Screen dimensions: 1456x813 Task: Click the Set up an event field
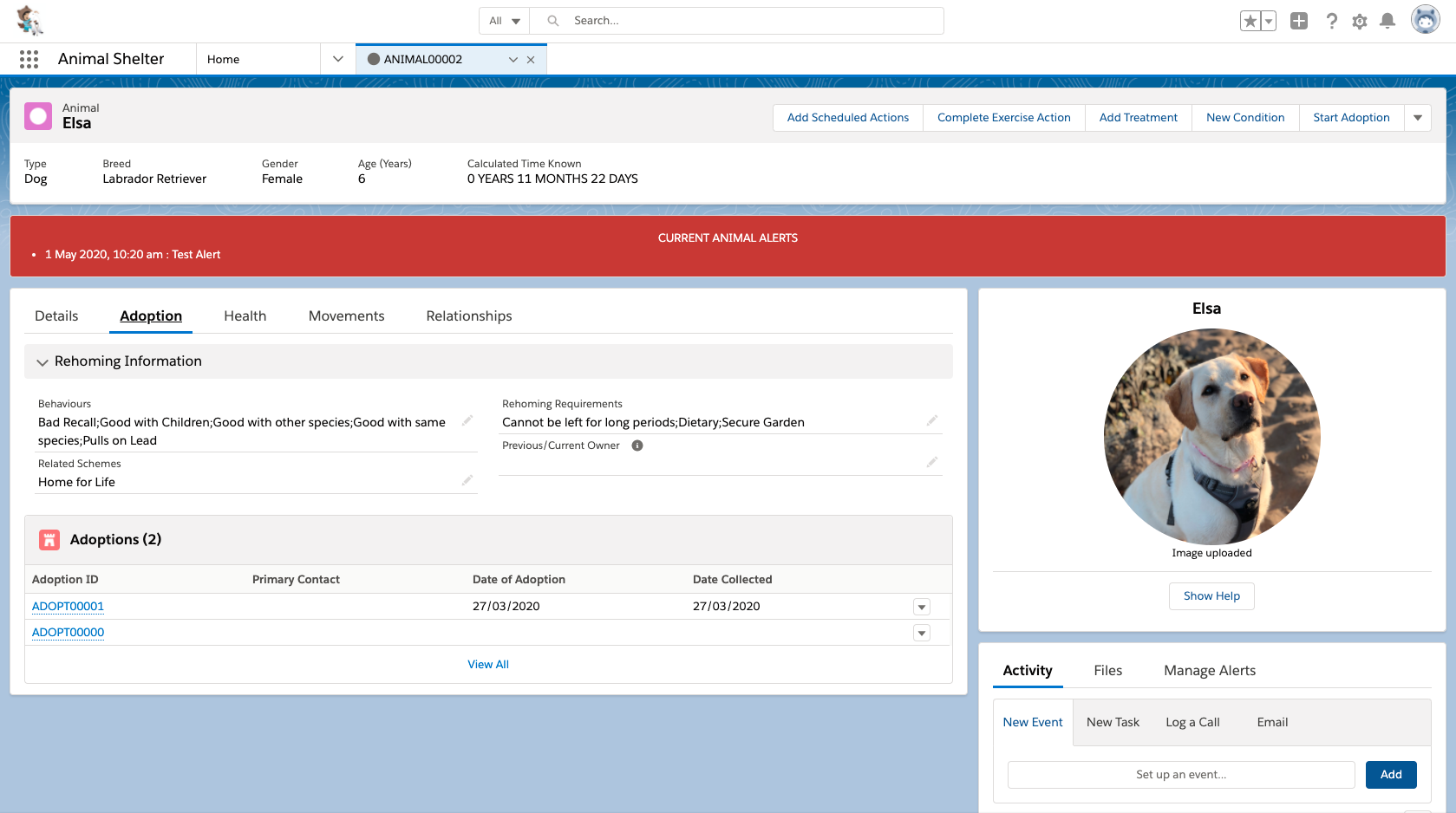pyautogui.click(x=1180, y=775)
